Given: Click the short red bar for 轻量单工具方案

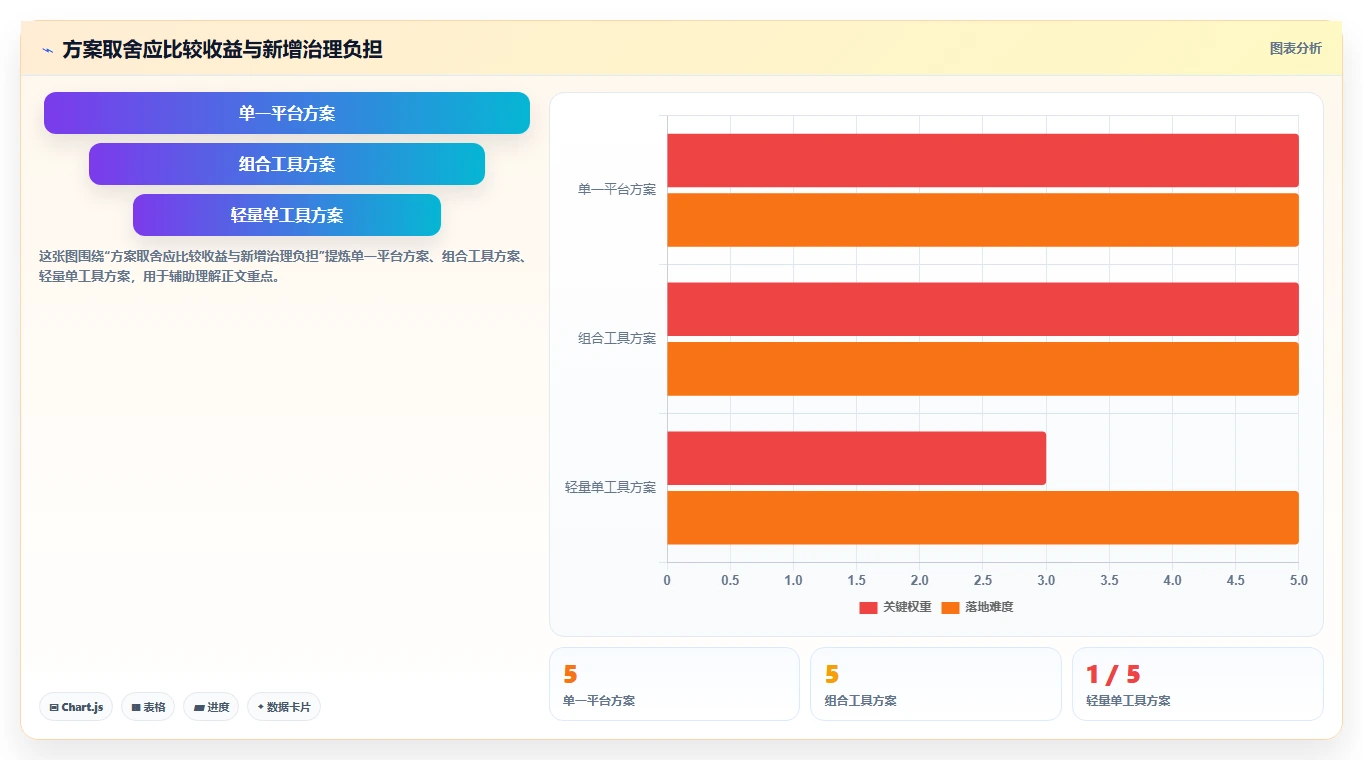Looking at the screenshot, I should click(856, 458).
